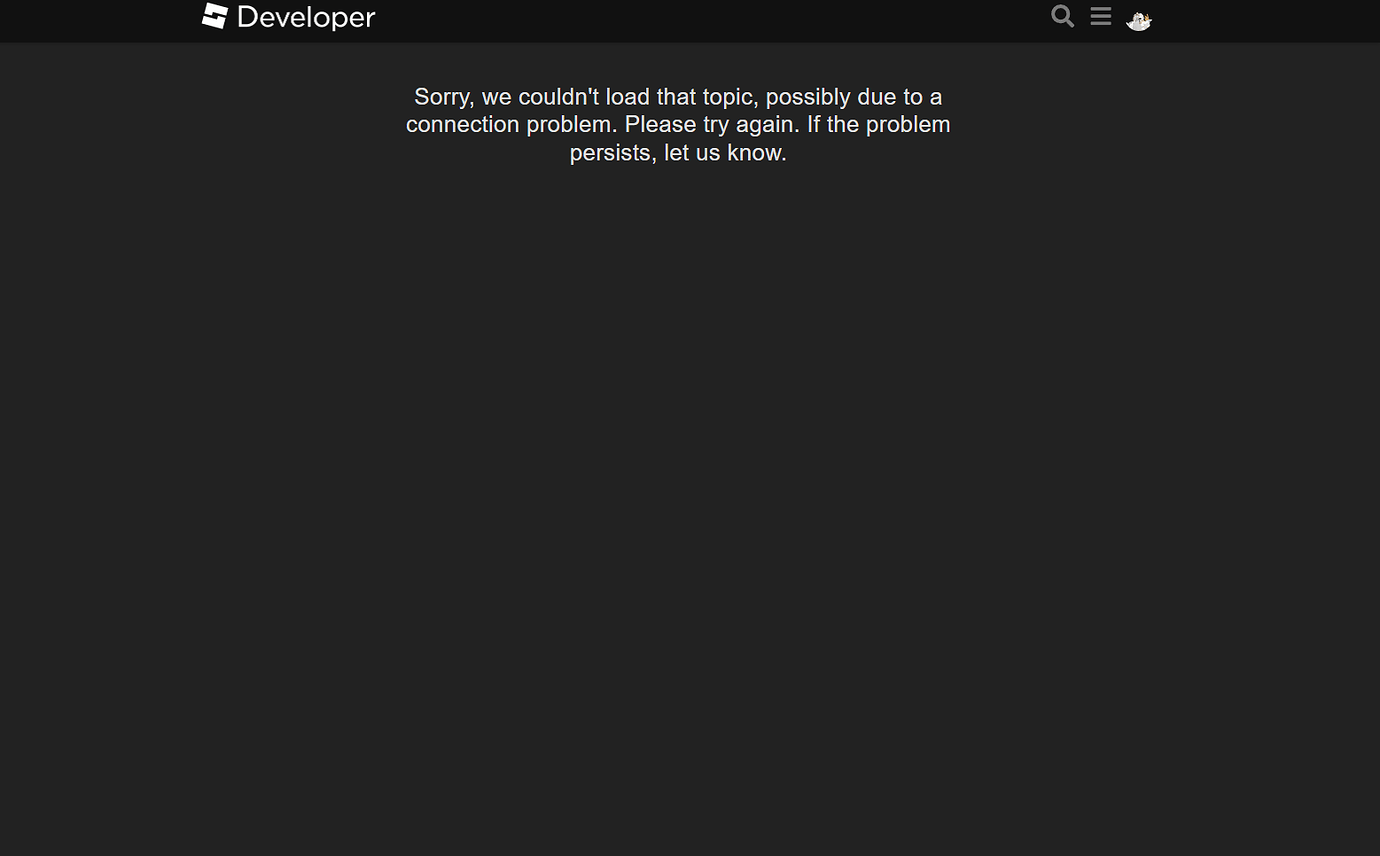Screen dimensions: 1380x856
Task: Open the profile dropdown from the avatar
Action: (x=1138, y=19)
